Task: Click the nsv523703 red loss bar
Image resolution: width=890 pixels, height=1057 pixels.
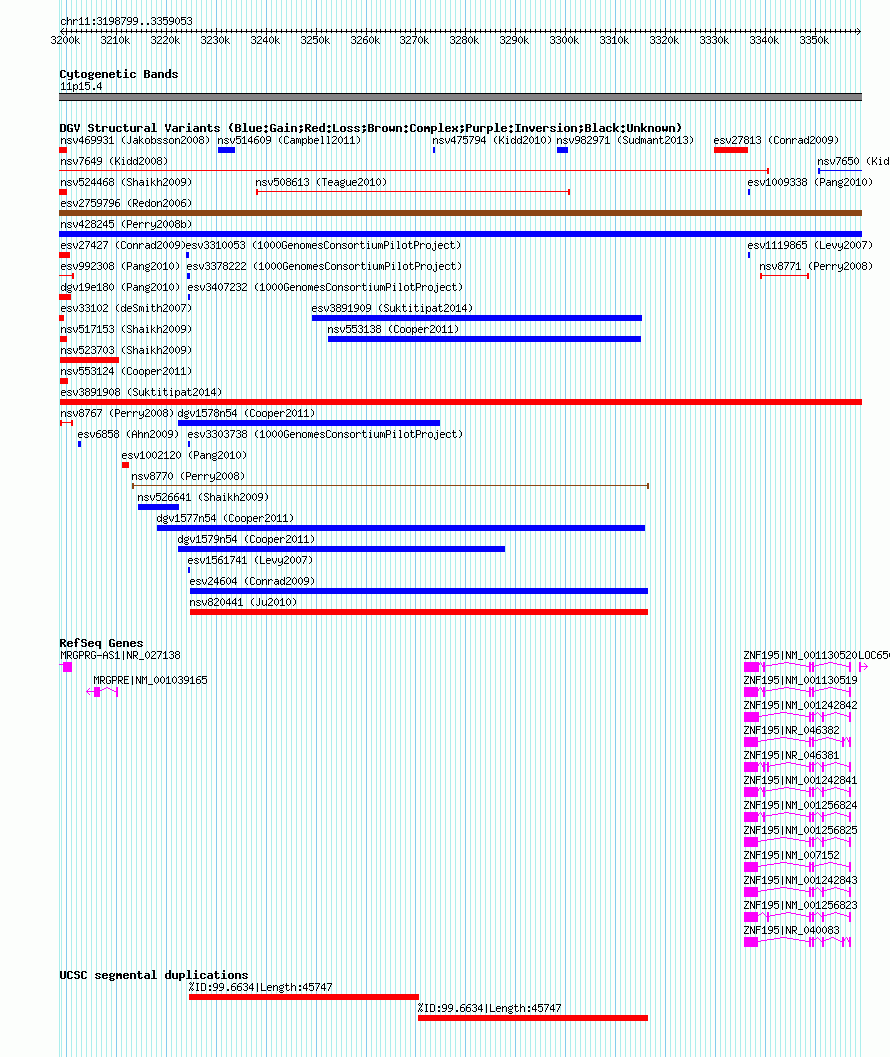Action: [x=89, y=360]
